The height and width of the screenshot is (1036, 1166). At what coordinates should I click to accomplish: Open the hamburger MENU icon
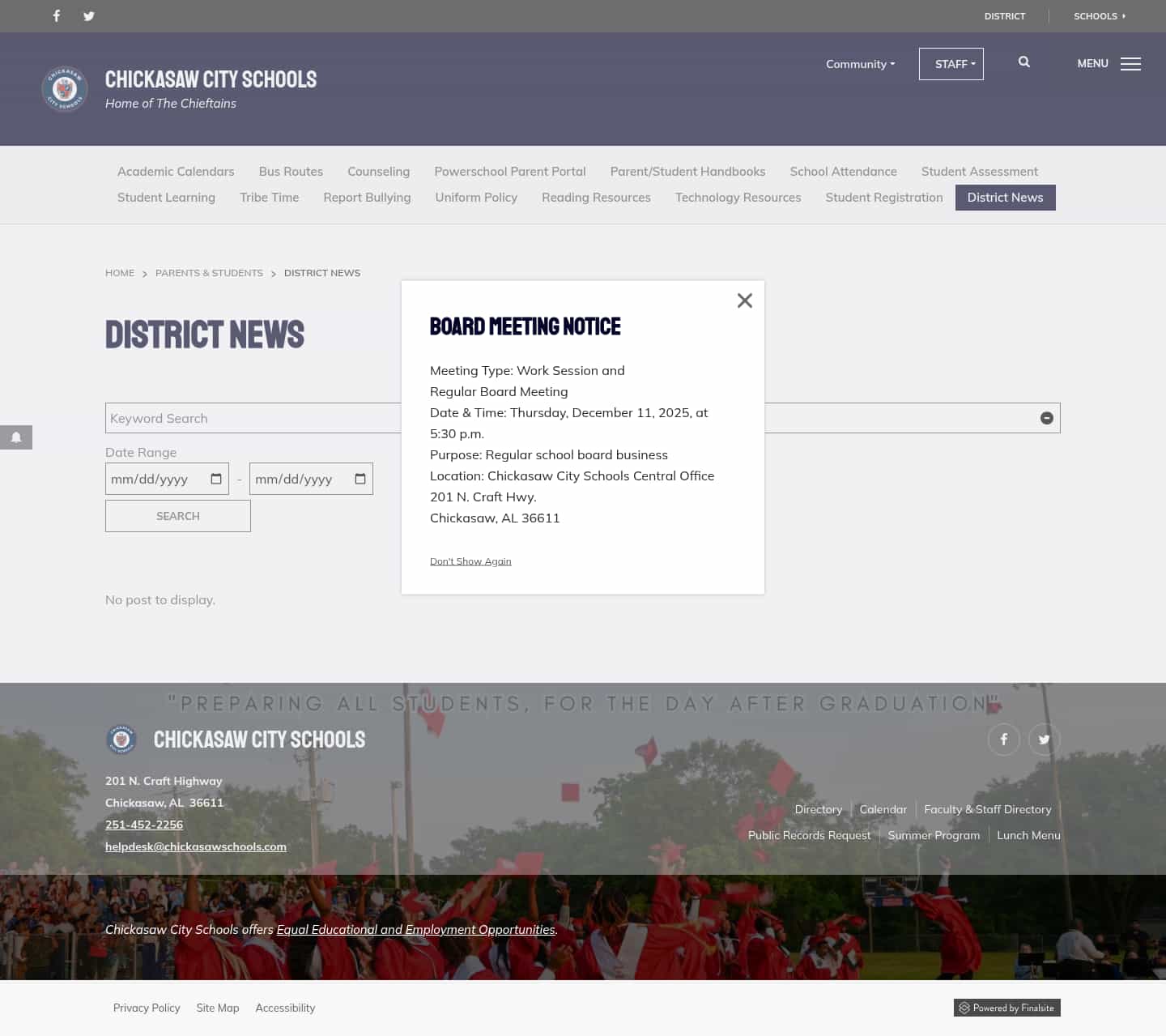click(x=1130, y=64)
